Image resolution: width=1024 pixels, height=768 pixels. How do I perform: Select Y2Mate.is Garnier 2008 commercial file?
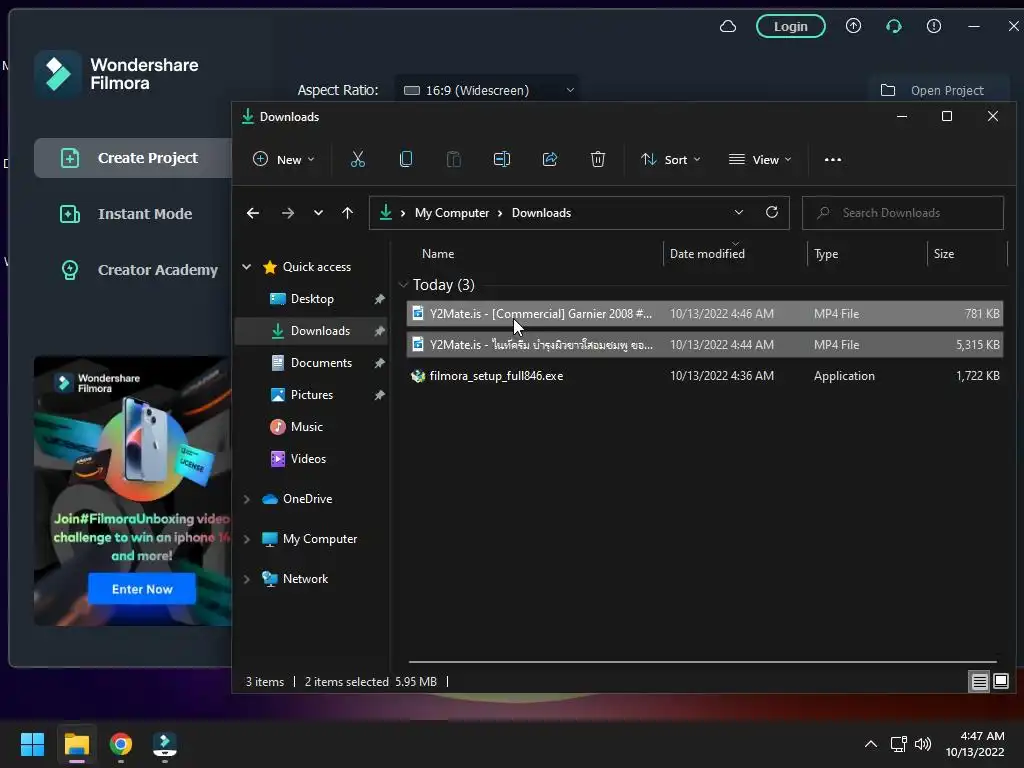(x=705, y=313)
